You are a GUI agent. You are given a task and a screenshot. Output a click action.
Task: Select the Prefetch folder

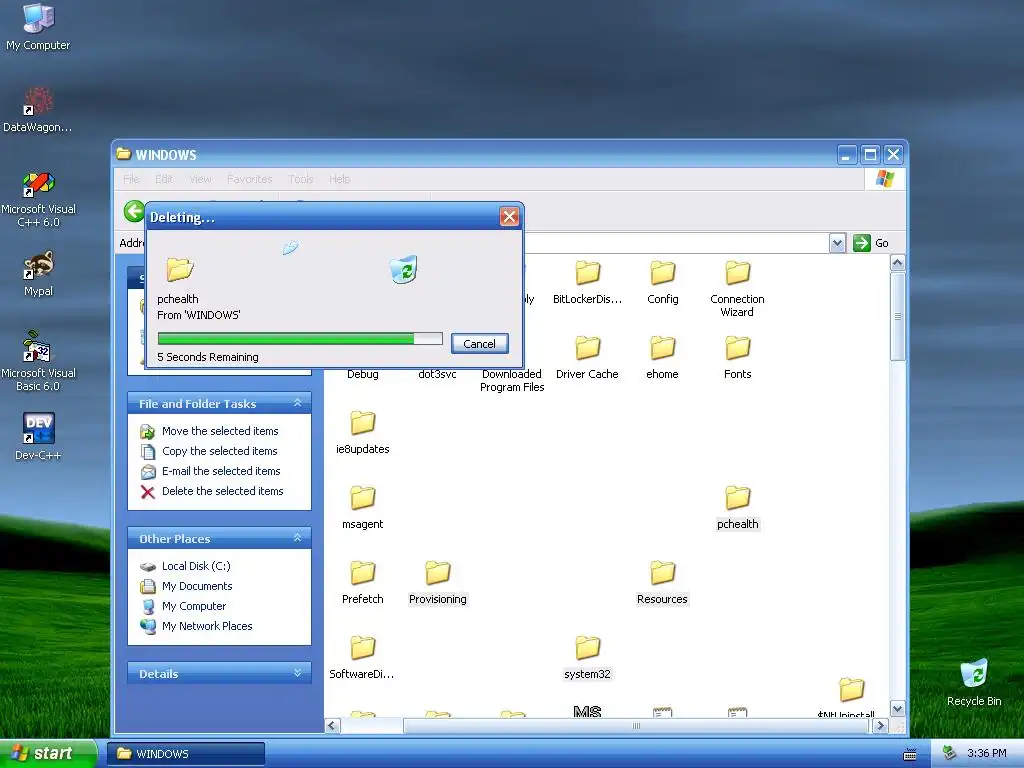(362, 583)
